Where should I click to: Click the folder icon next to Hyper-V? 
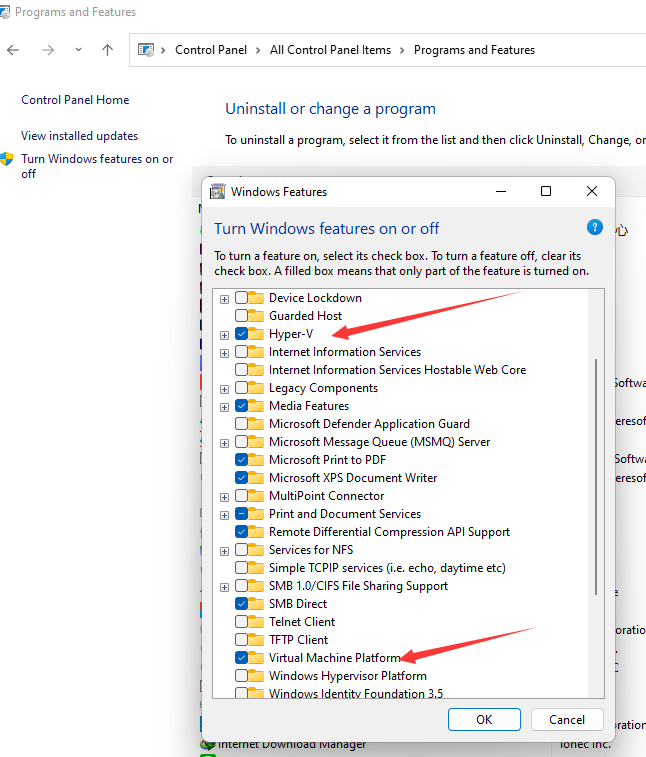click(256, 334)
